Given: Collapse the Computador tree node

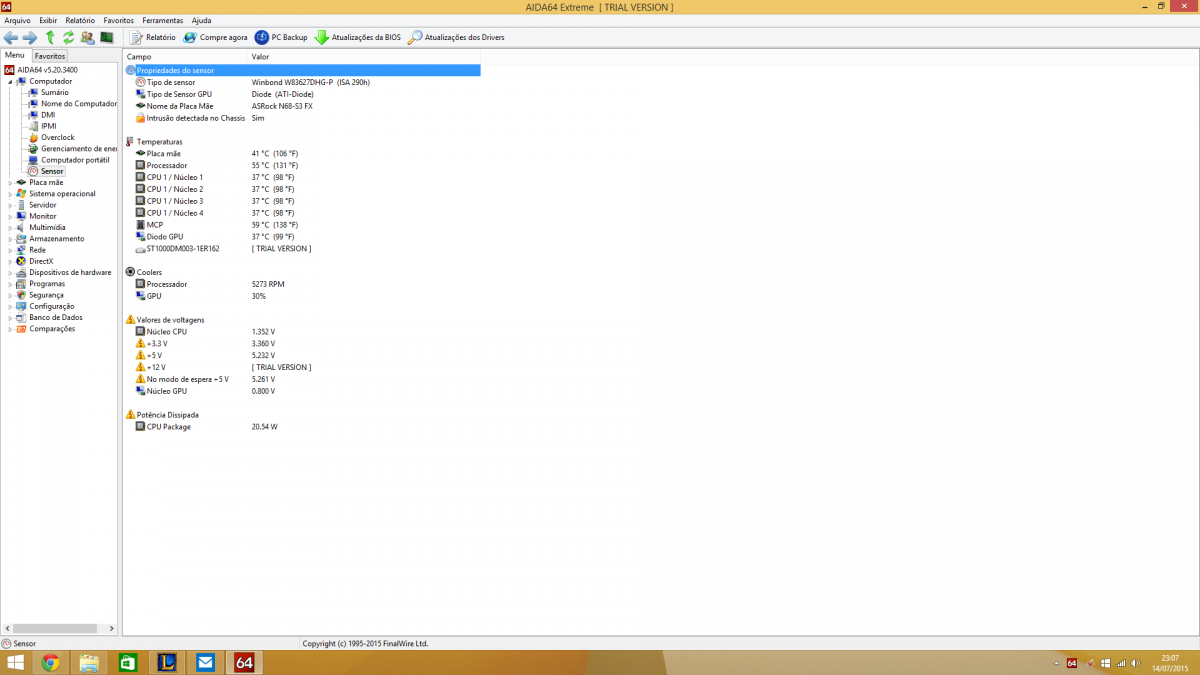Looking at the screenshot, I should pos(10,81).
